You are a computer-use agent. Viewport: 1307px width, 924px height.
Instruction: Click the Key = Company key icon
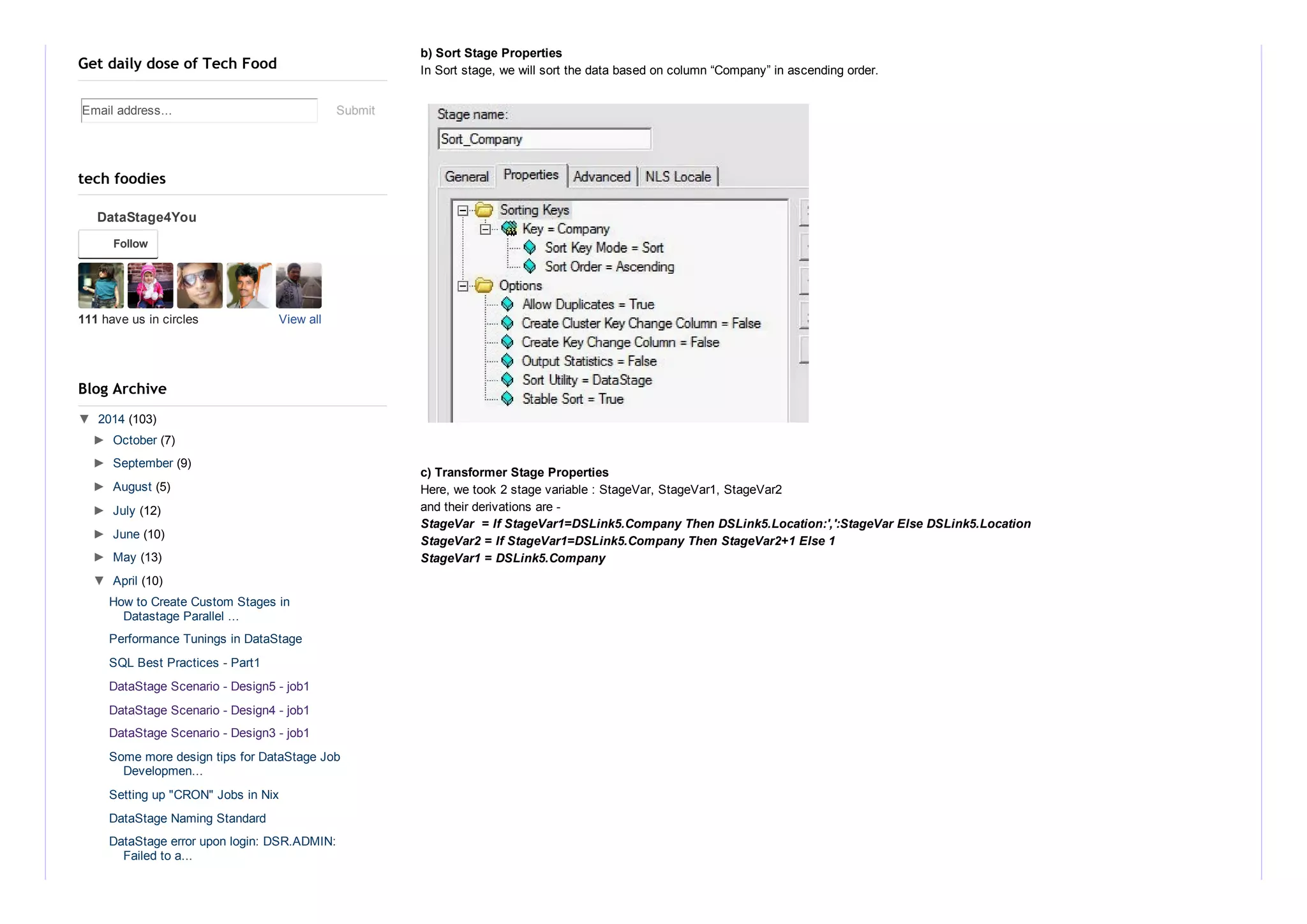click(509, 228)
